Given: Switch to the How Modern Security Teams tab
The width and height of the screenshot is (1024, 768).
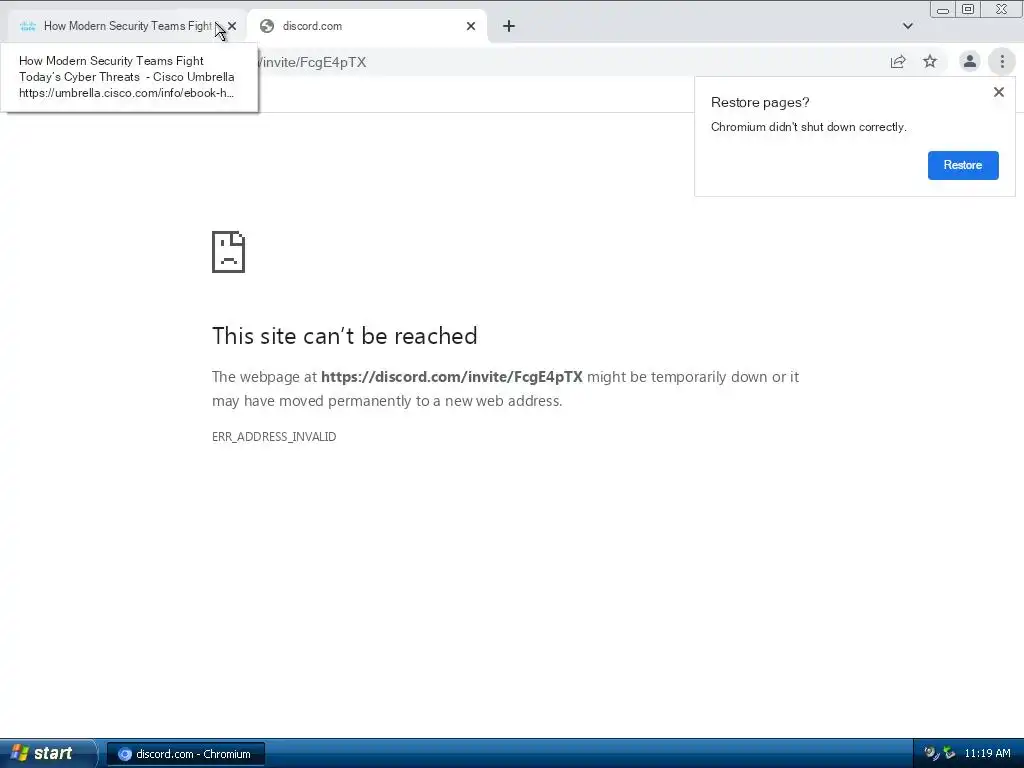Looking at the screenshot, I should 127,26.
